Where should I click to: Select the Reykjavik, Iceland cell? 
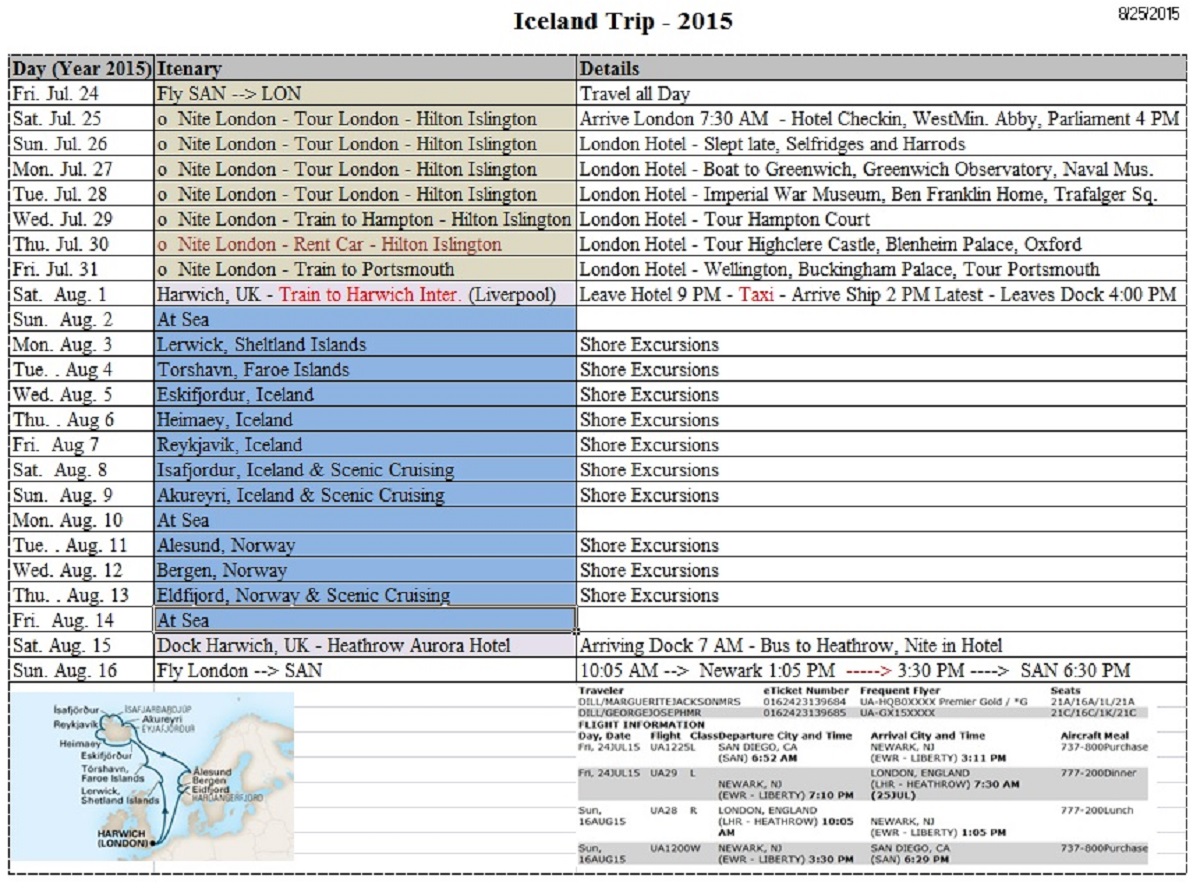point(365,445)
